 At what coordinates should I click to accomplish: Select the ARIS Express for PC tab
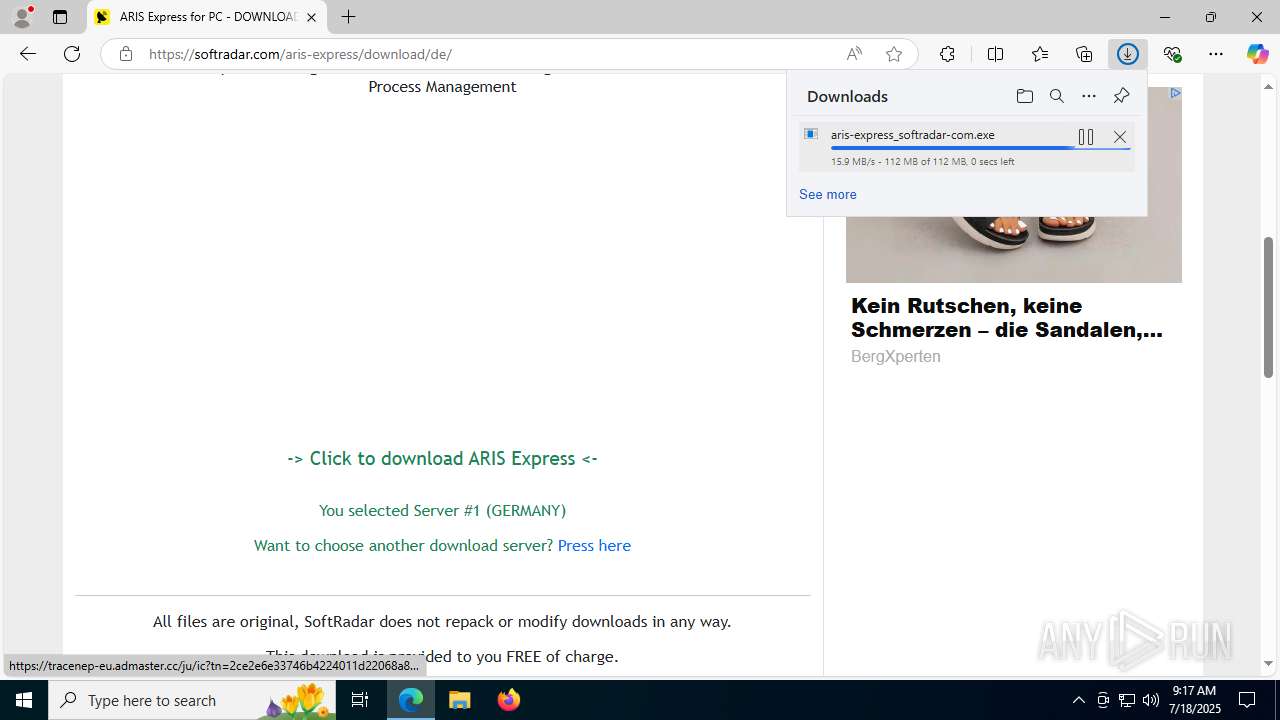pos(207,17)
